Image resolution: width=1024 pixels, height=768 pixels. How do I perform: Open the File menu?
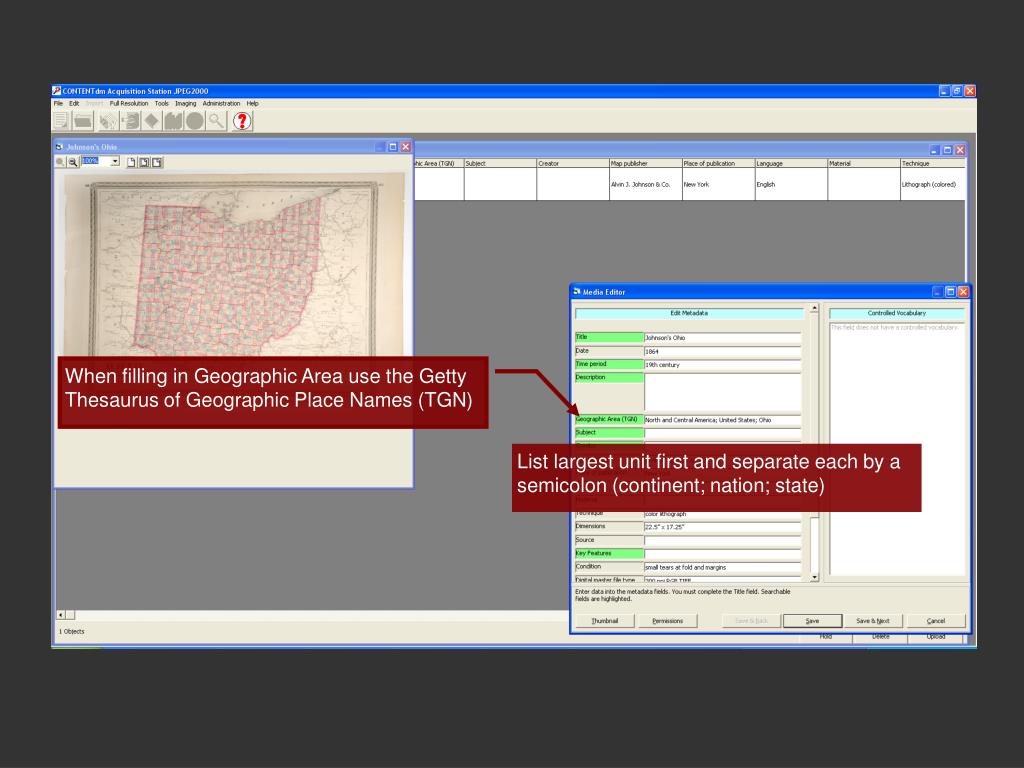tap(58, 103)
